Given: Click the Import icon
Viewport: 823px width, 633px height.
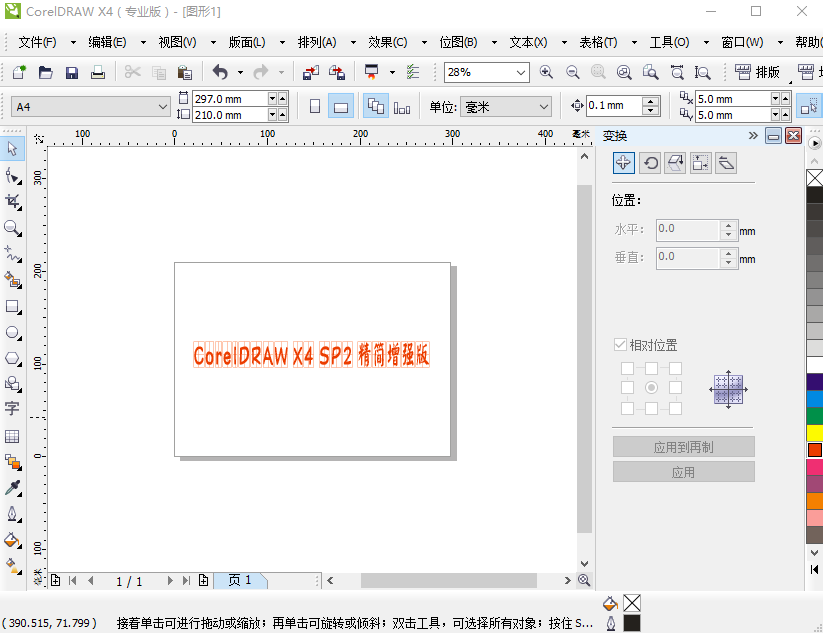Looking at the screenshot, I should [x=311, y=72].
